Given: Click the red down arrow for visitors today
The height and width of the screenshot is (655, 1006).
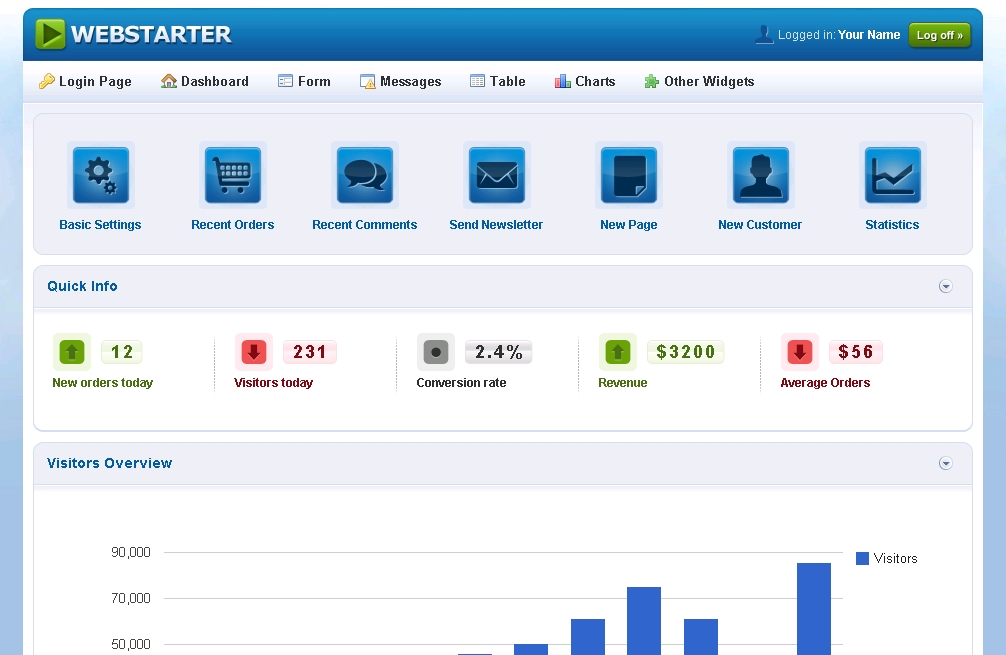Looking at the screenshot, I should pos(253,352).
